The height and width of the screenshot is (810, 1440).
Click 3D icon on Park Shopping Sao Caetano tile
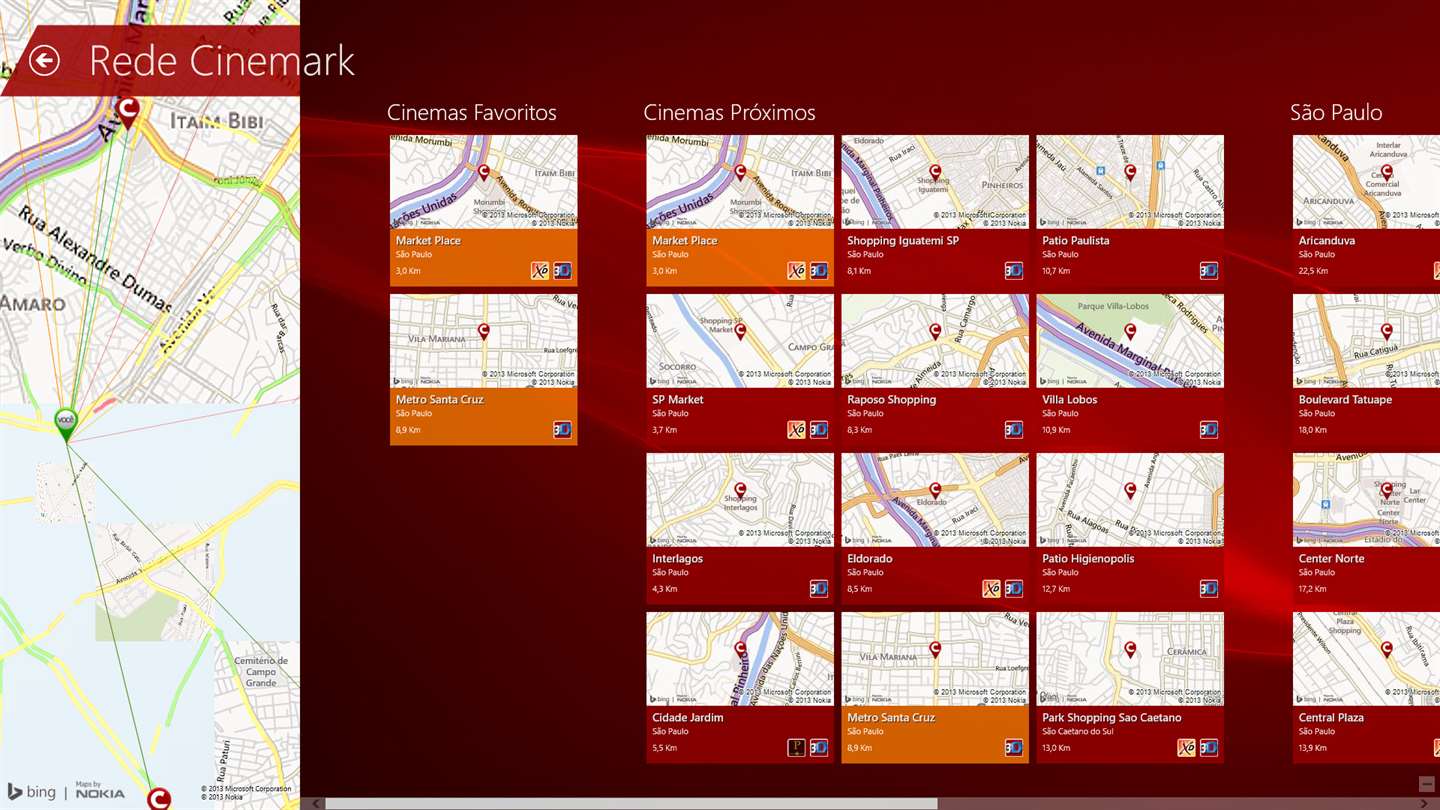tap(1209, 748)
